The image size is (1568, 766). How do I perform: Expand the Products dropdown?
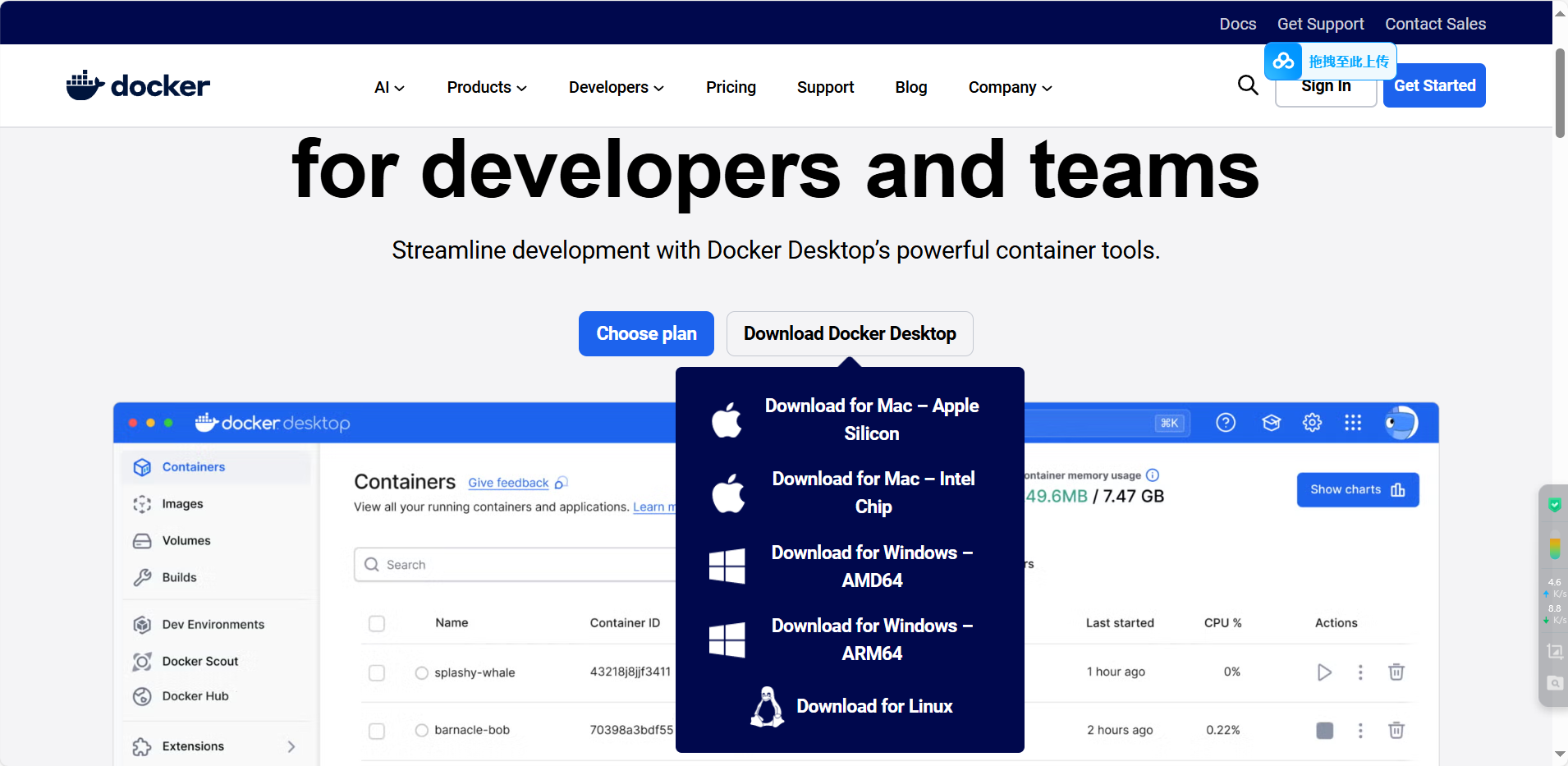click(x=487, y=88)
